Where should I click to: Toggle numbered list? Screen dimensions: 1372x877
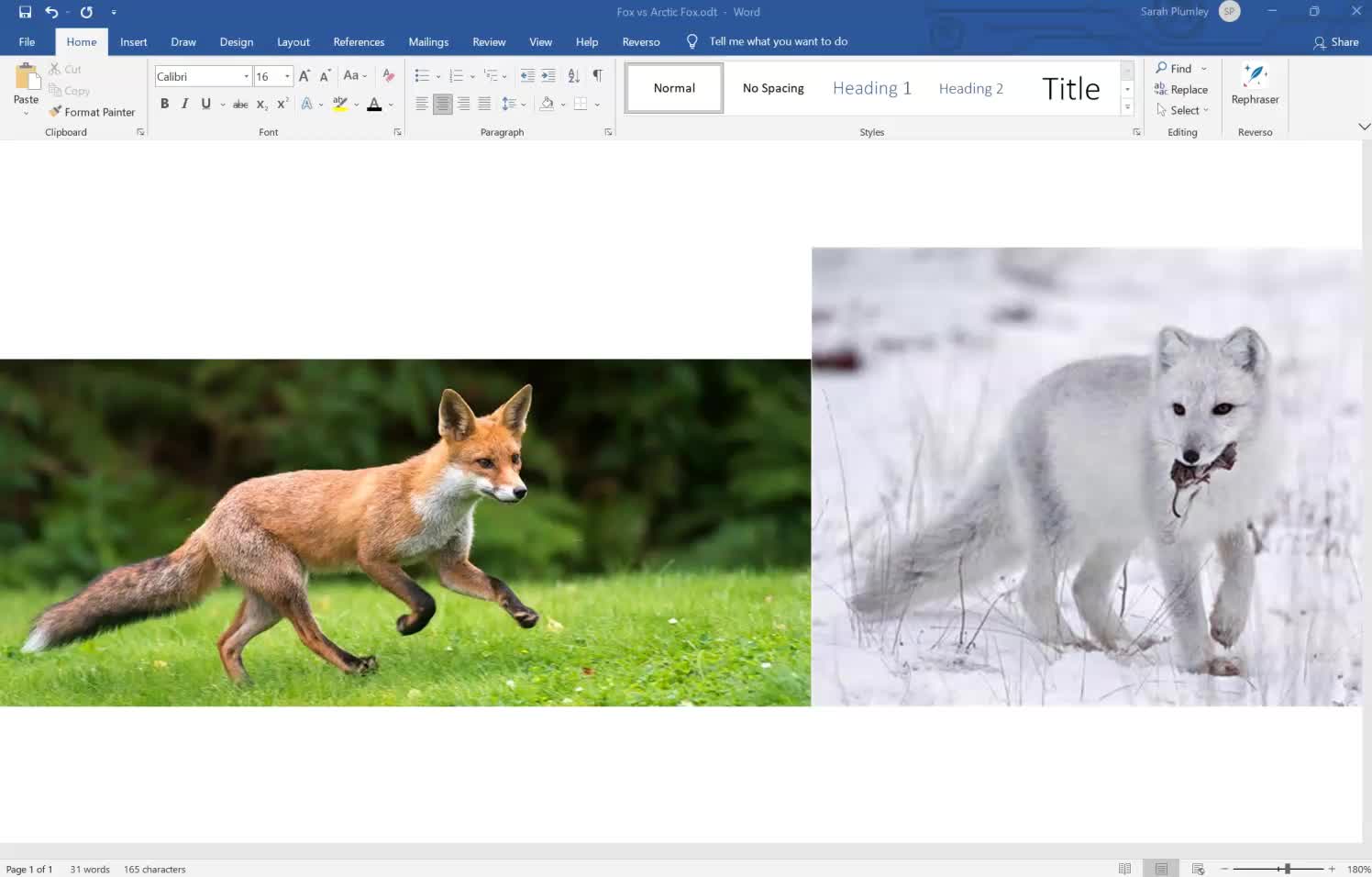(x=456, y=76)
